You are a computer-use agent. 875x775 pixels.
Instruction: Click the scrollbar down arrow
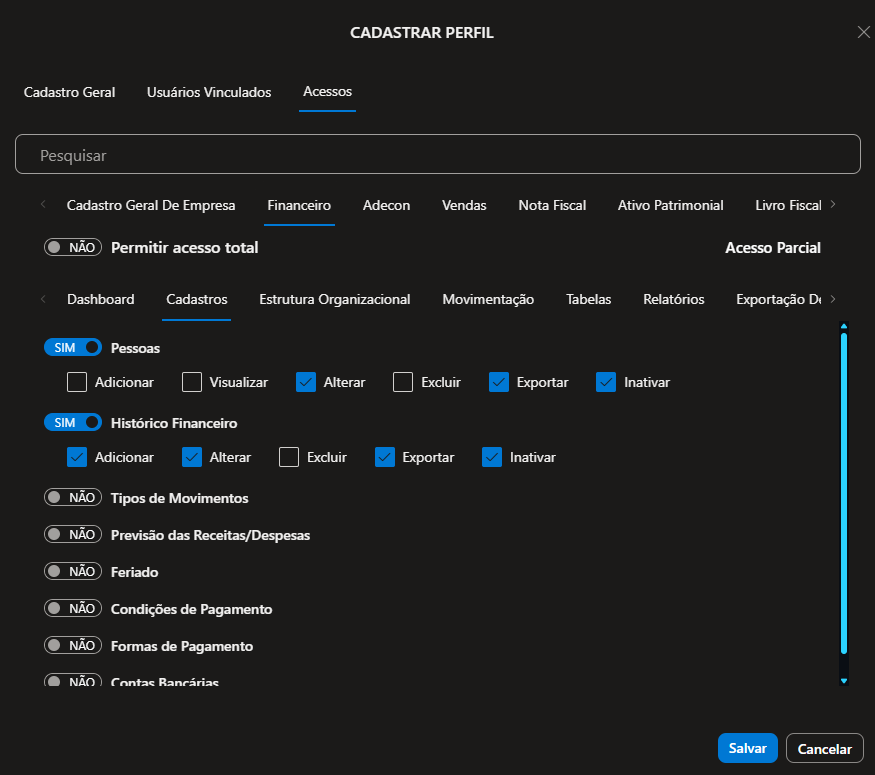844,681
